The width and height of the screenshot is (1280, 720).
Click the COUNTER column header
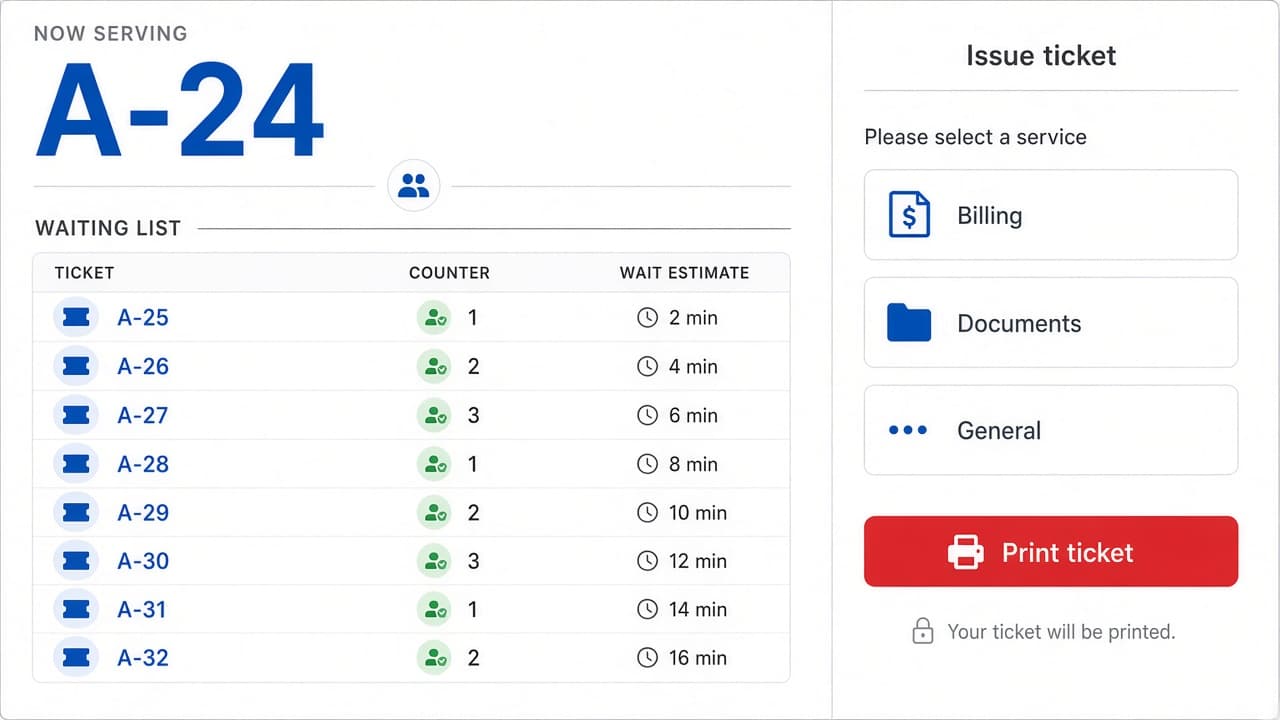(449, 273)
